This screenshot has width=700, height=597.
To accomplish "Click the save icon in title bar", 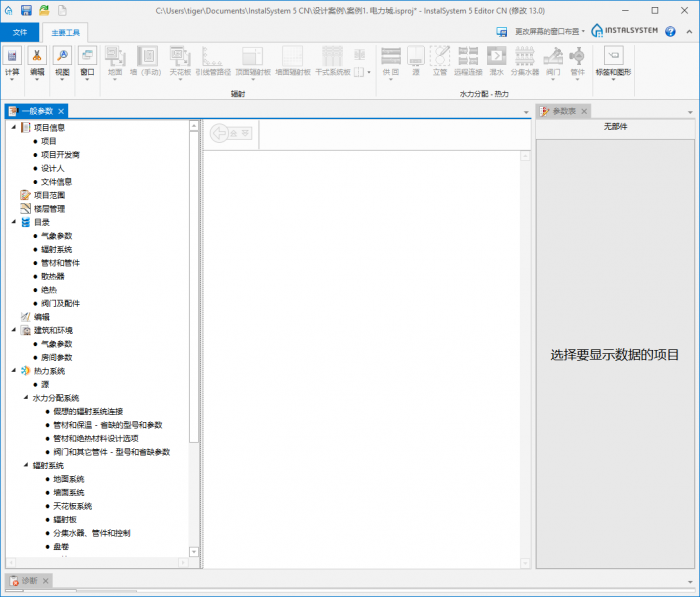I will click(26, 9).
